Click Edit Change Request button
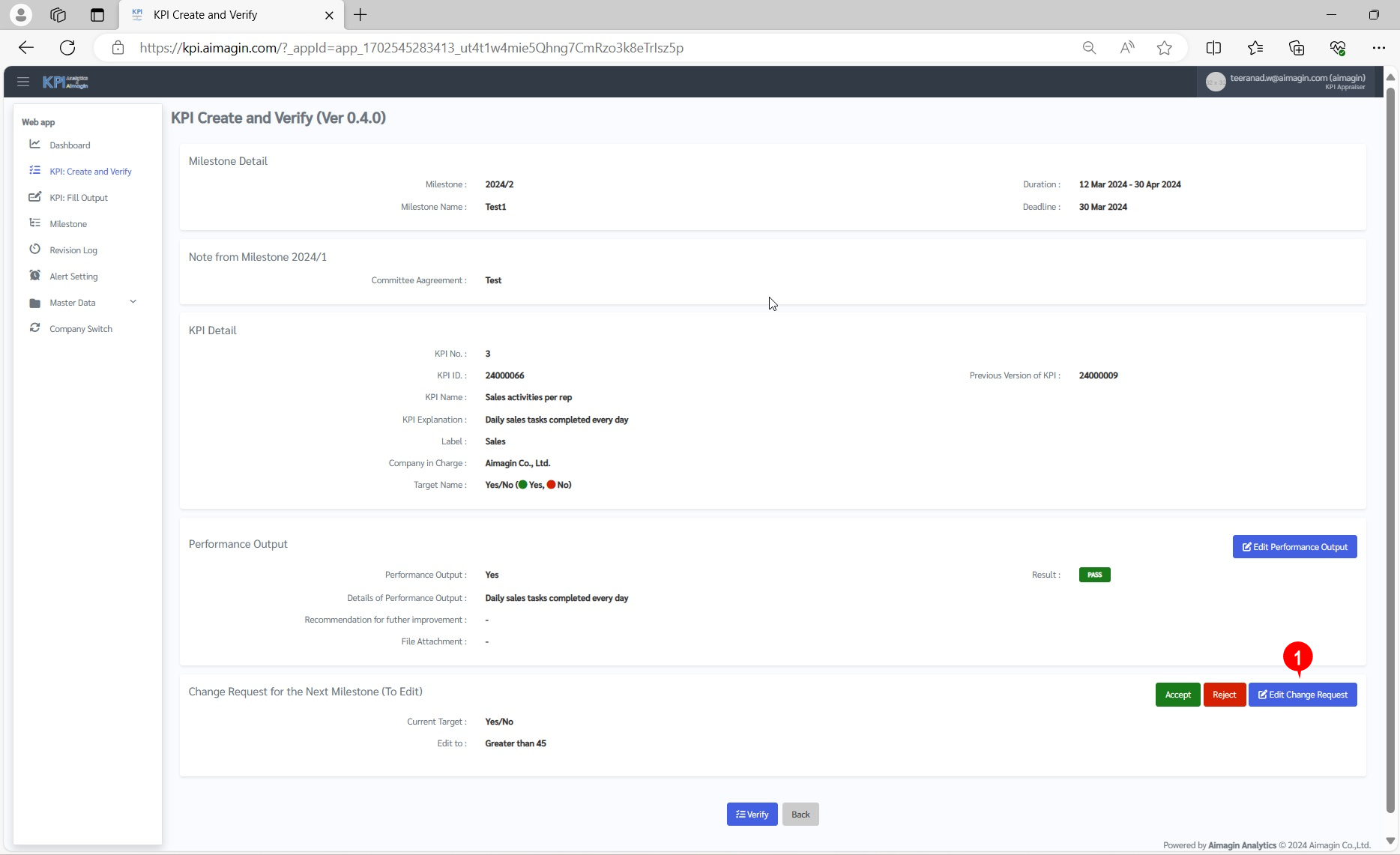Image resolution: width=1400 pixels, height=855 pixels. [1302, 695]
